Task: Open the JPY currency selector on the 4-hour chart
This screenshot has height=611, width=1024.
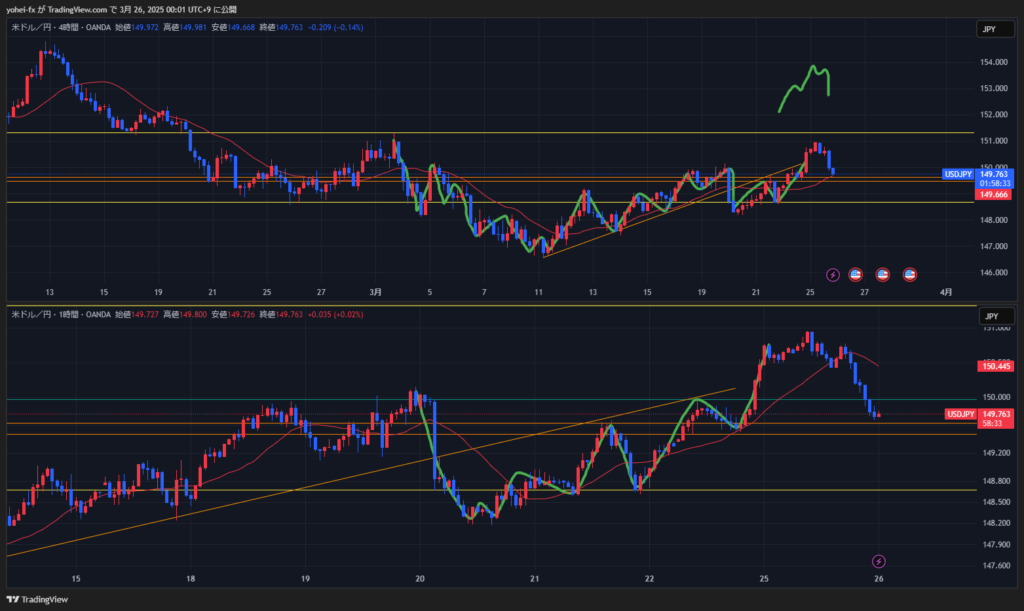Action: (995, 29)
